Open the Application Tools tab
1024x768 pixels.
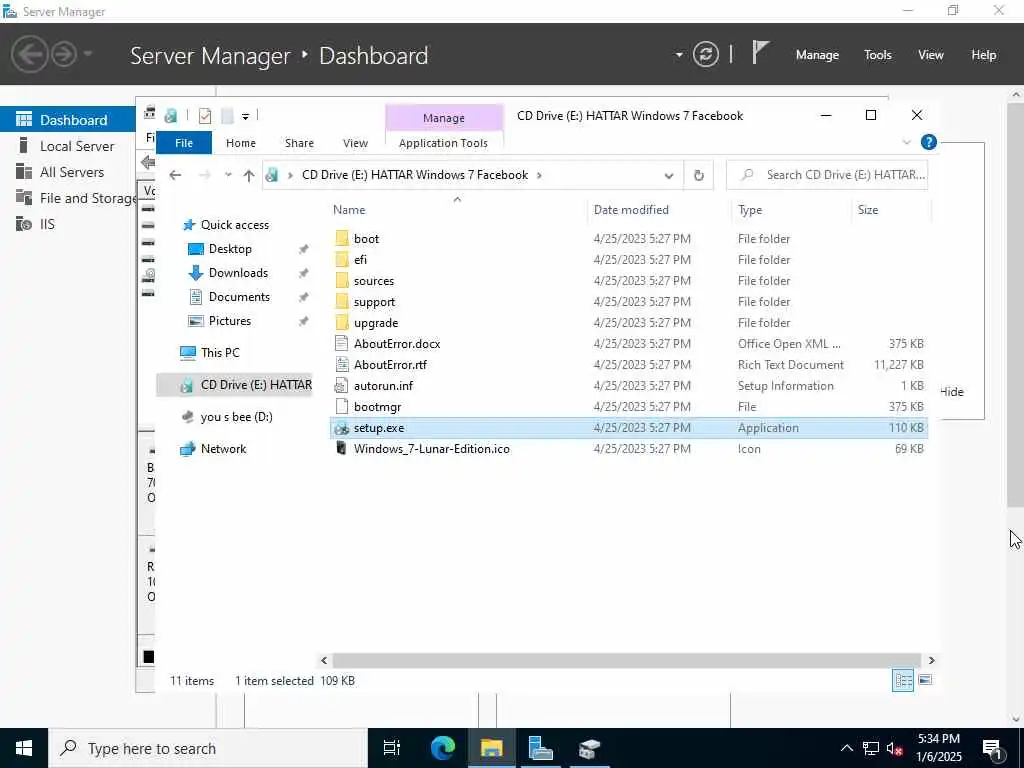coord(443,143)
